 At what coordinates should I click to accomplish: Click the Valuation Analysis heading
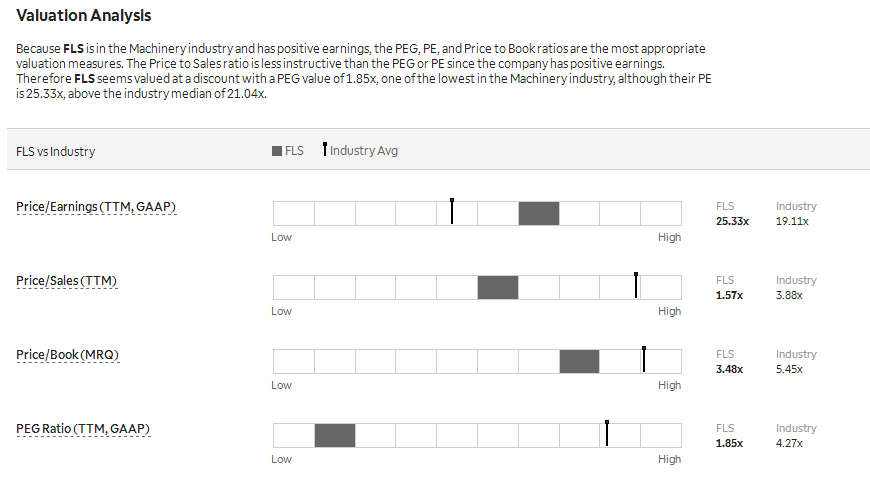(x=84, y=16)
